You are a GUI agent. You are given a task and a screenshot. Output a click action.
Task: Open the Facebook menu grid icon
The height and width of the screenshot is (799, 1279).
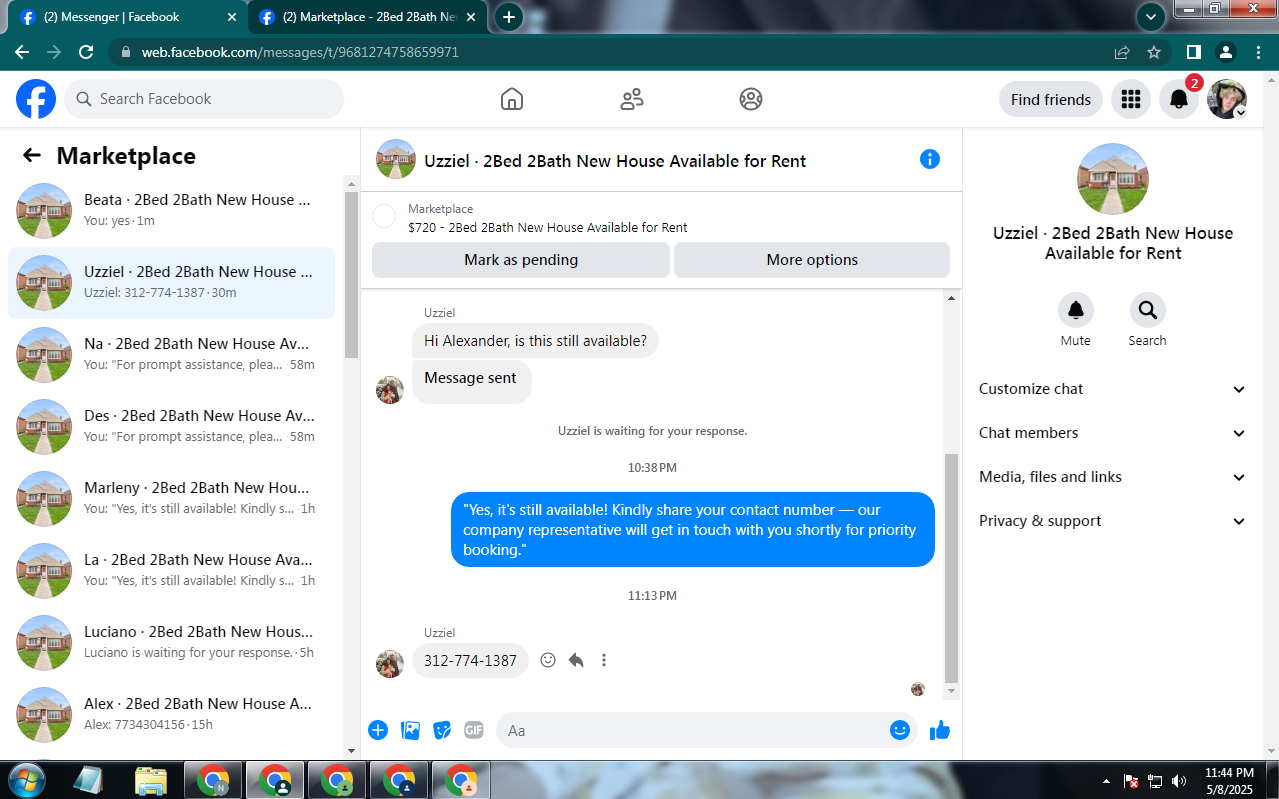[1131, 99]
